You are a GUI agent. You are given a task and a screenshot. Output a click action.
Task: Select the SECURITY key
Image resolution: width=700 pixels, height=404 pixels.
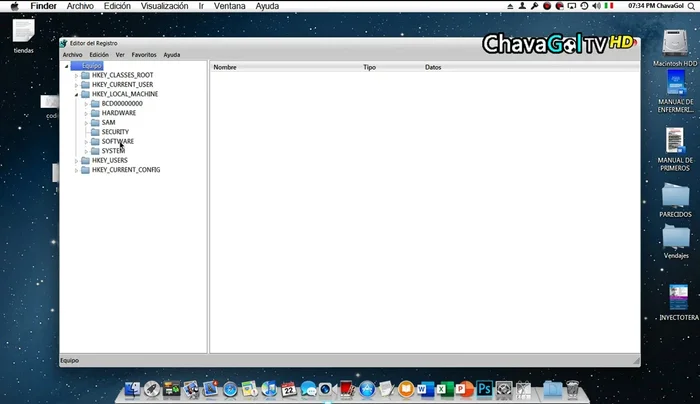pos(115,132)
